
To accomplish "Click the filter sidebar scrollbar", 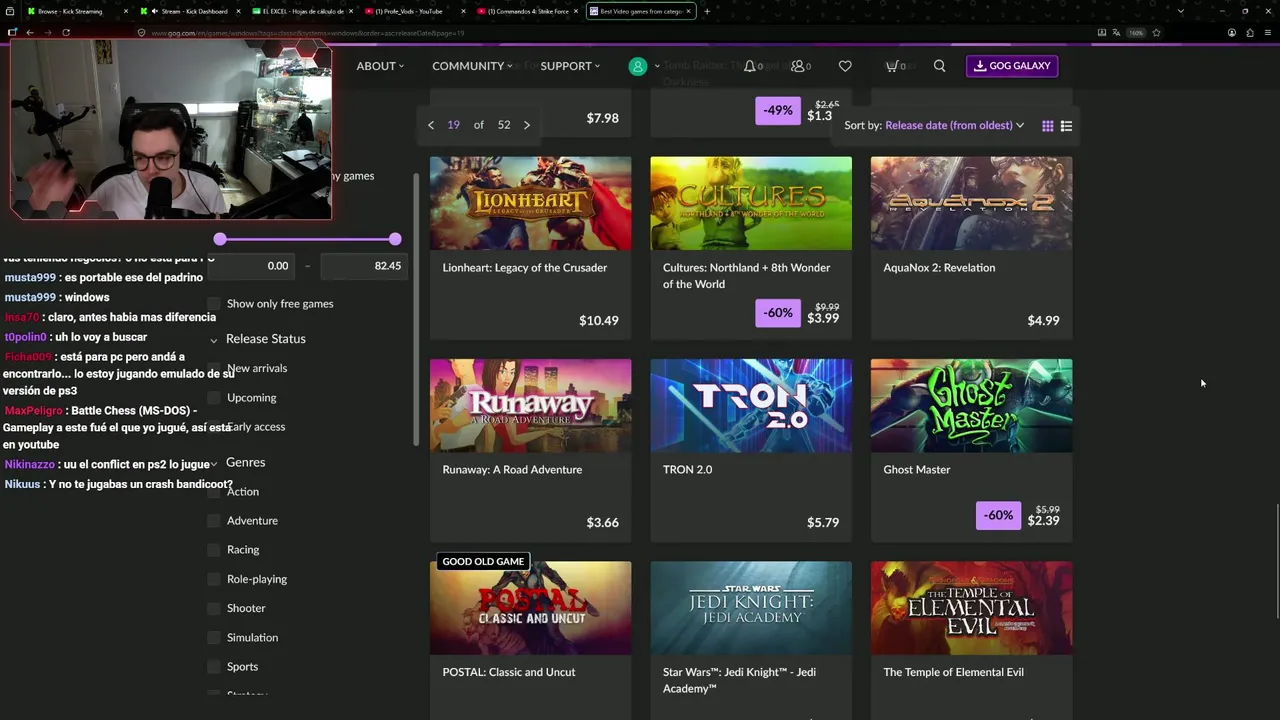I will tap(417, 310).
